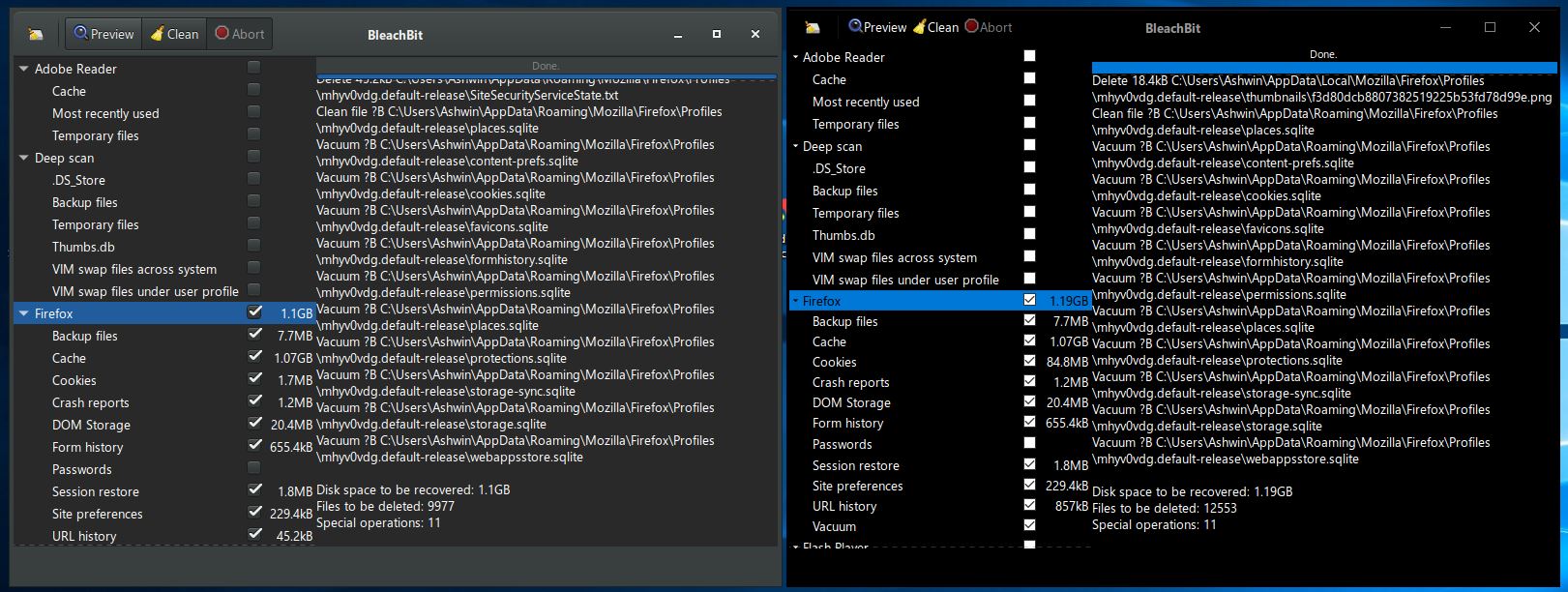The height and width of the screenshot is (592, 1568).
Task: Select the Site preferences item in the black-themed window
Action: [x=857, y=486]
